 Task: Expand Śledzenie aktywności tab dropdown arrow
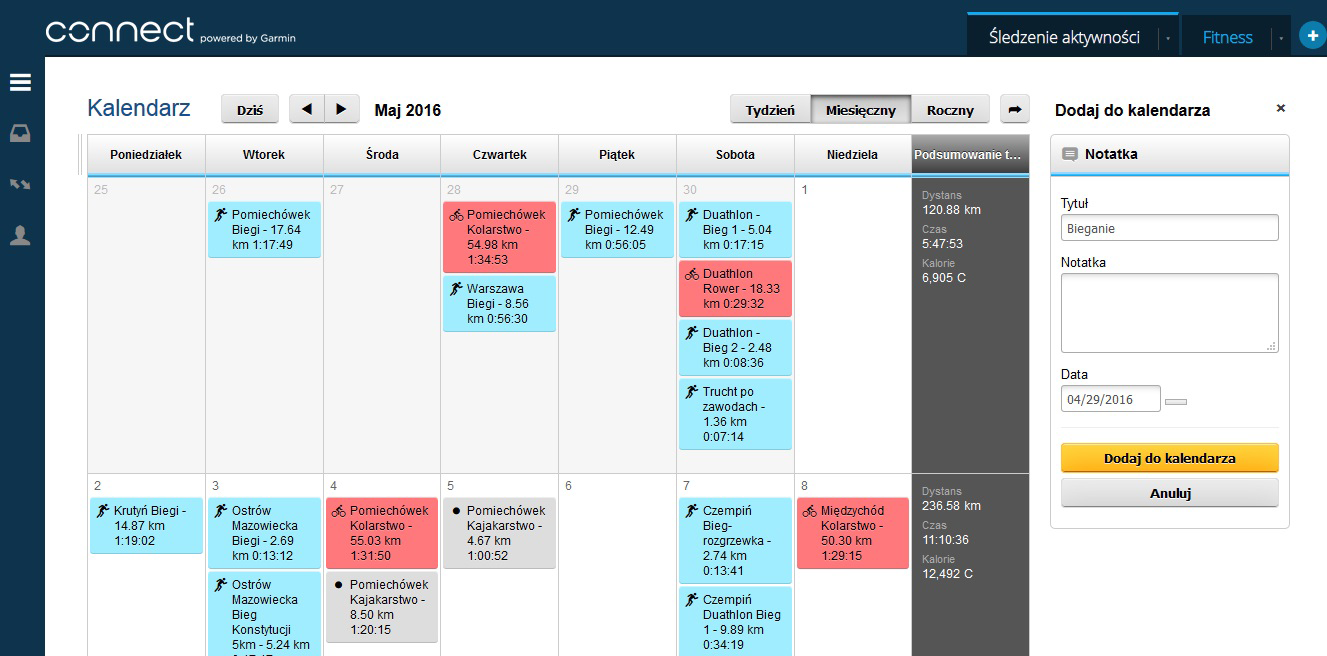[x=1168, y=38]
